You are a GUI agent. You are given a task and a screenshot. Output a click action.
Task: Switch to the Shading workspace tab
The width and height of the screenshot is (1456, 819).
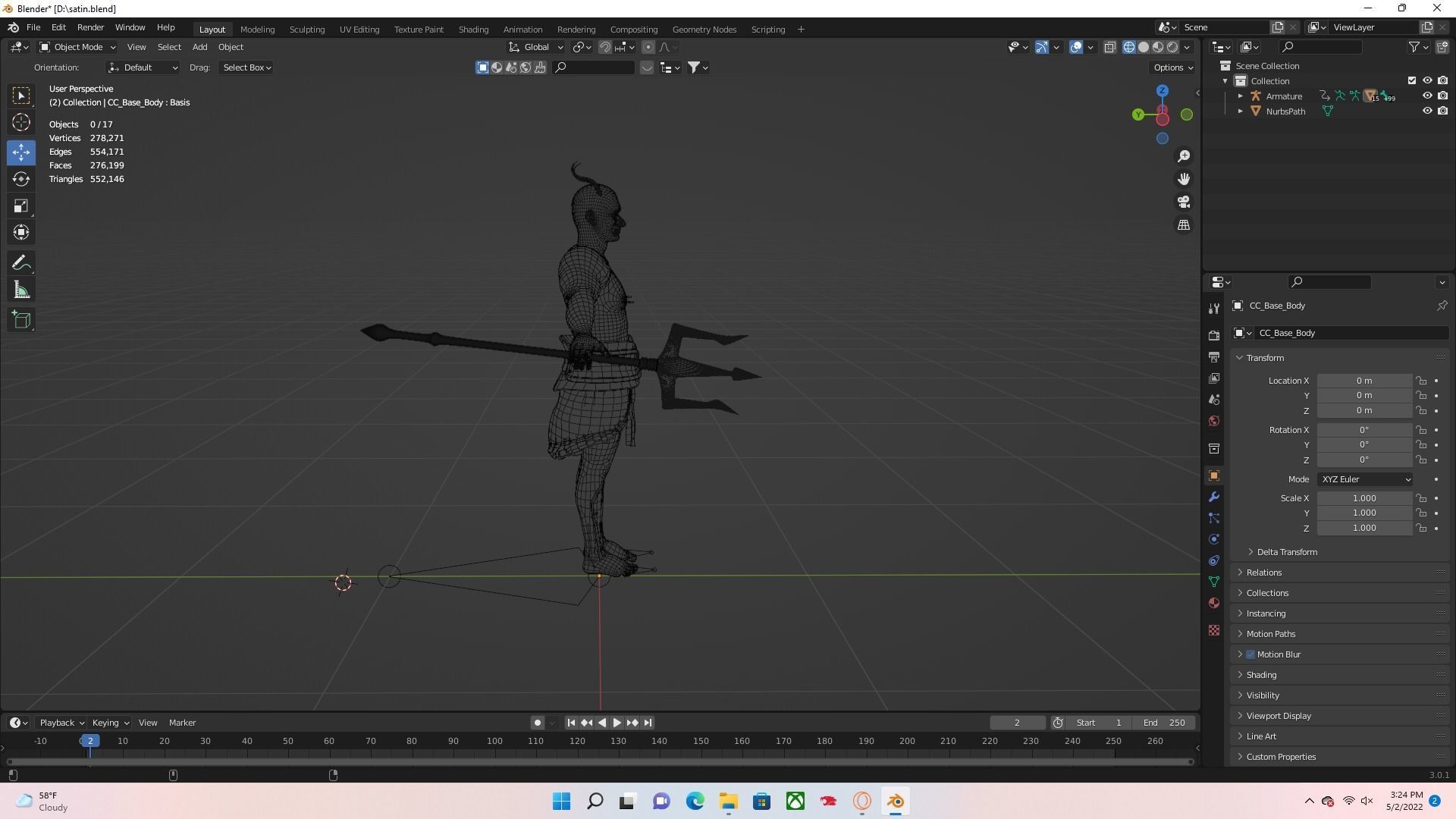coord(473,30)
